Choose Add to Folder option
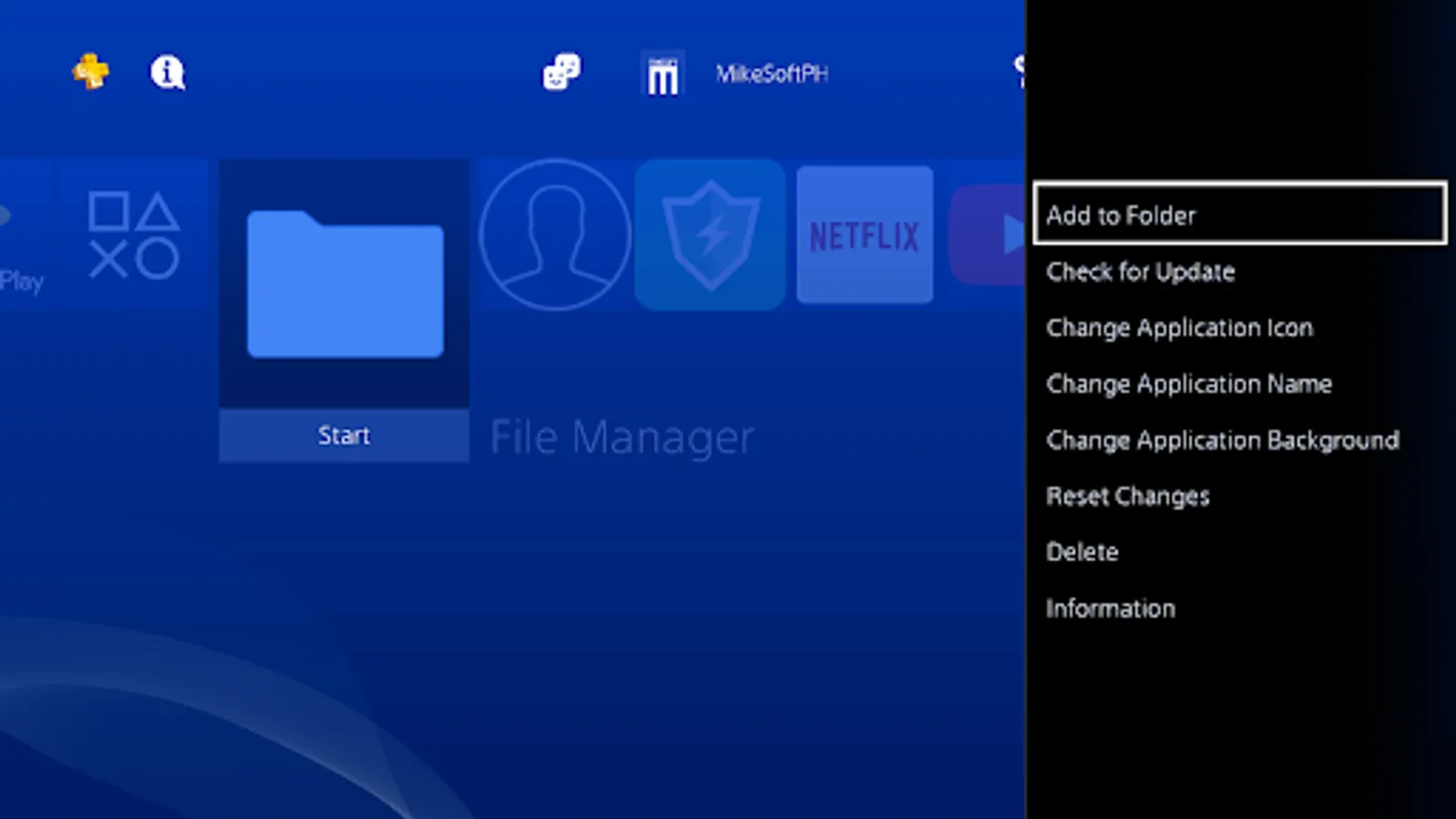Screen dimensions: 1456x819 click(1239, 214)
